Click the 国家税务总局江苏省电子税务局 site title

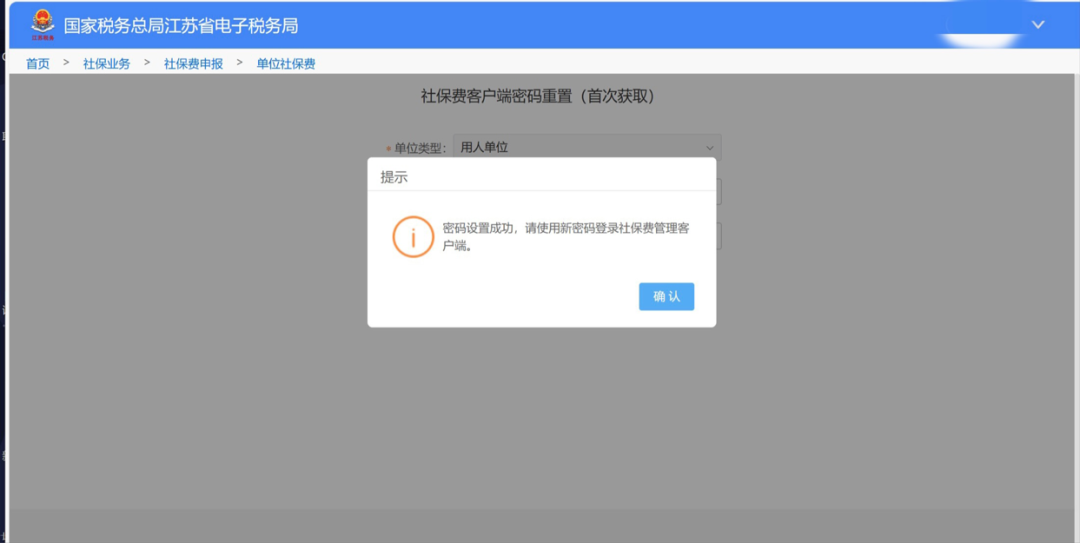(x=181, y=26)
